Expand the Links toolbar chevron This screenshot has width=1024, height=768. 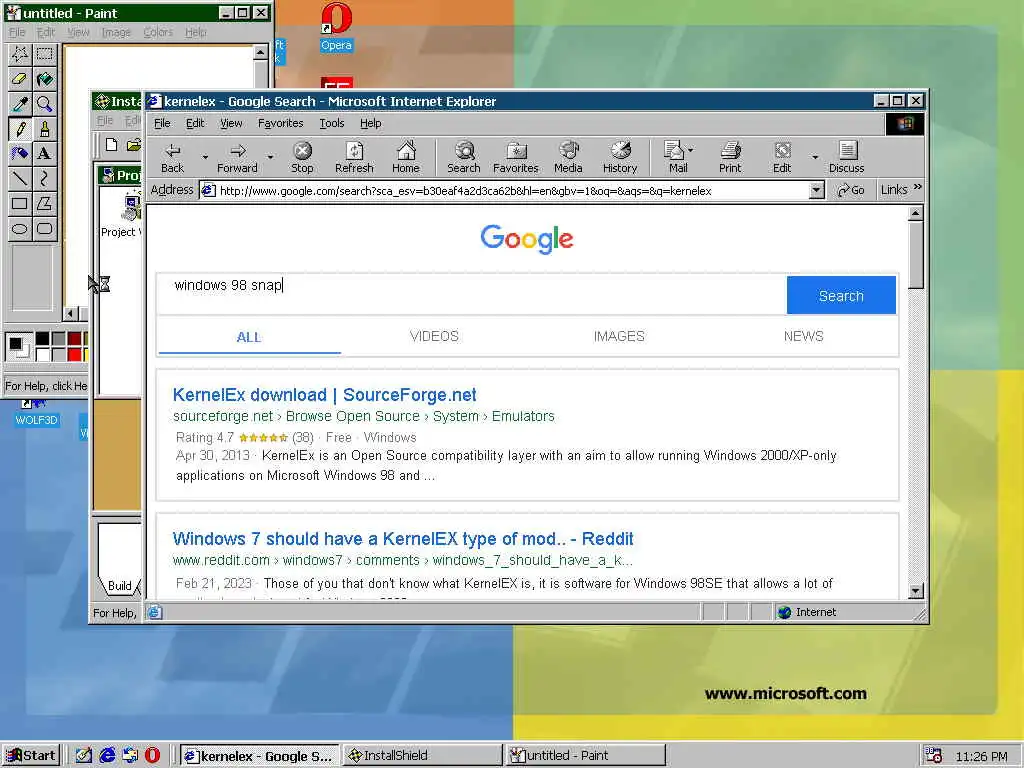(918, 187)
